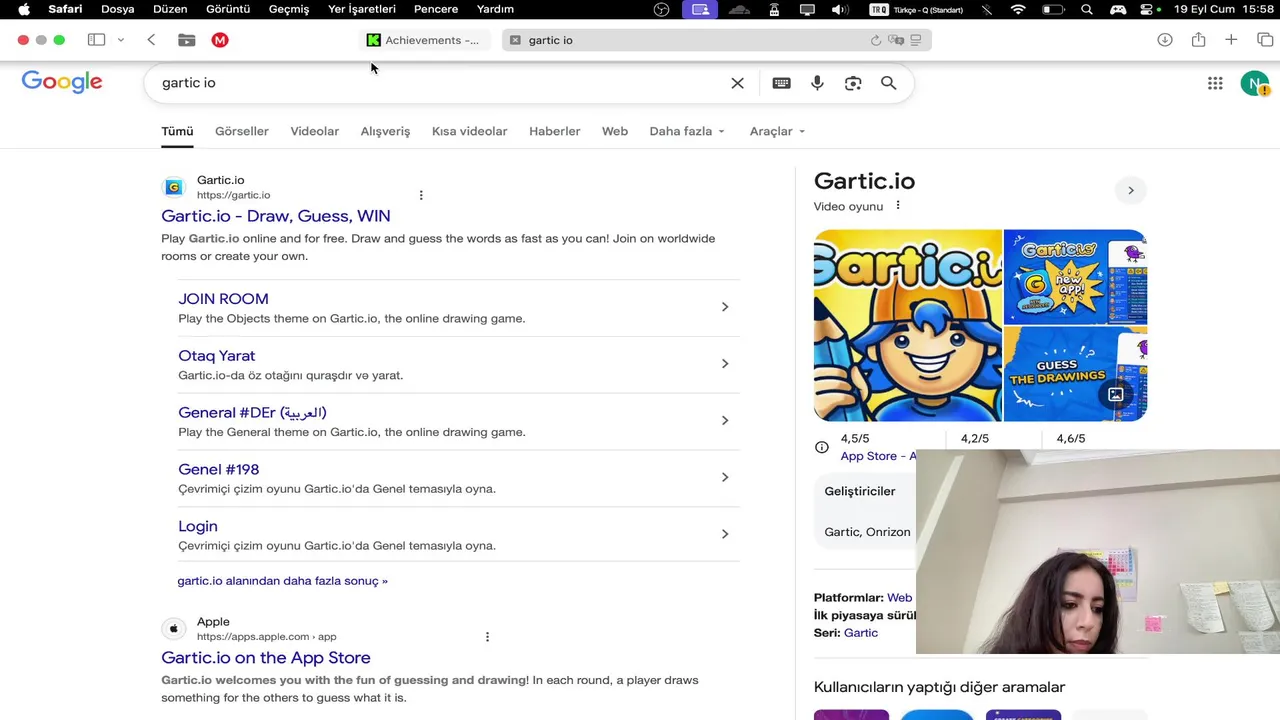Viewport: 1280px width, 720px height.
Task: Search by image with the Google Lens icon
Action: pyautogui.click(x=853, y=83)
